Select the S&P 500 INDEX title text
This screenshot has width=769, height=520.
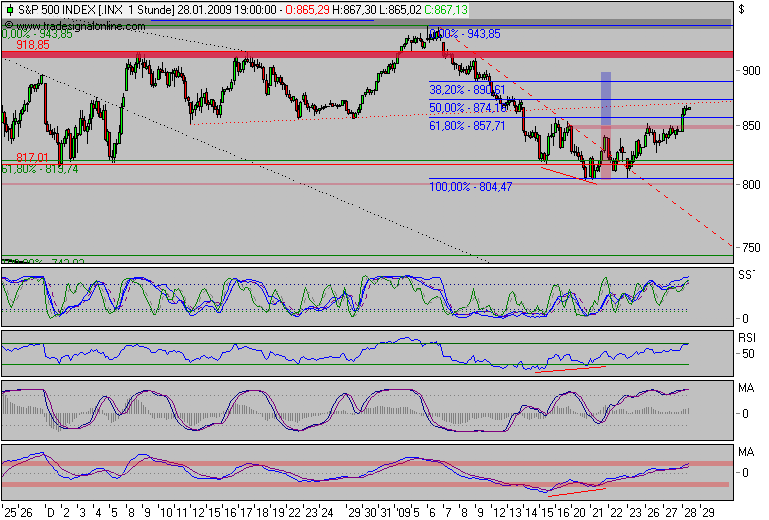[57, 10]
